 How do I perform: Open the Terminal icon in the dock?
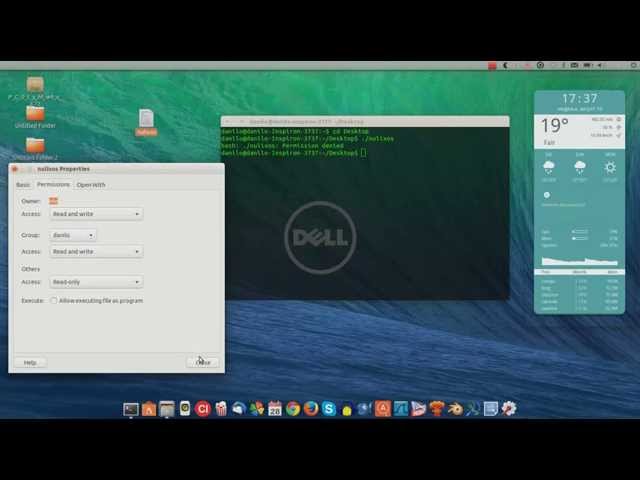pyautogui.click(x=131, y=409)
